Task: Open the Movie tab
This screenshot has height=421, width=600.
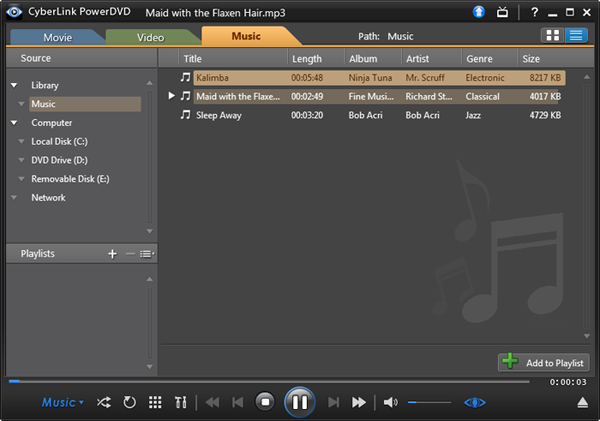Action: [57, 37]
